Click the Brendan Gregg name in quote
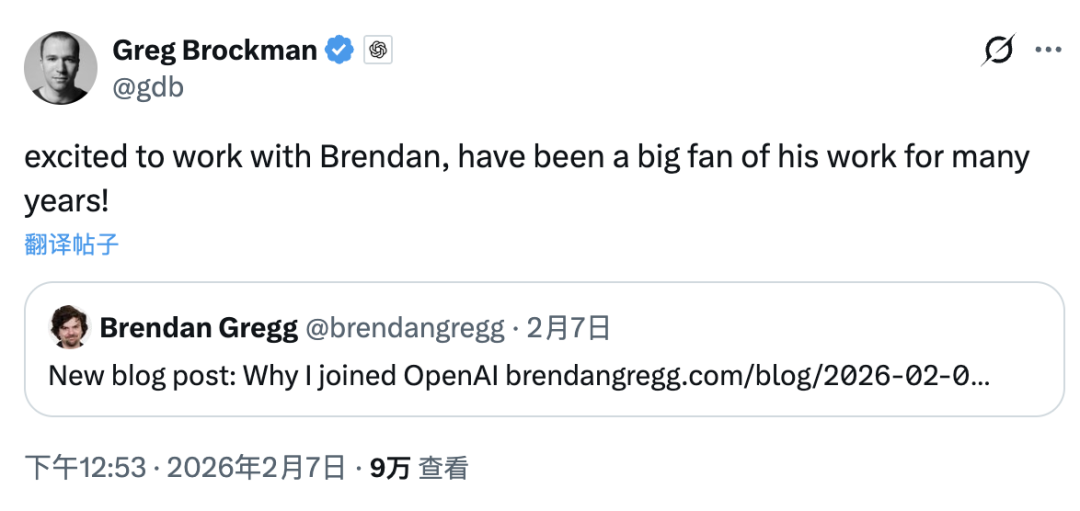This screenshot has width=1080, height=511. (198, 327)
